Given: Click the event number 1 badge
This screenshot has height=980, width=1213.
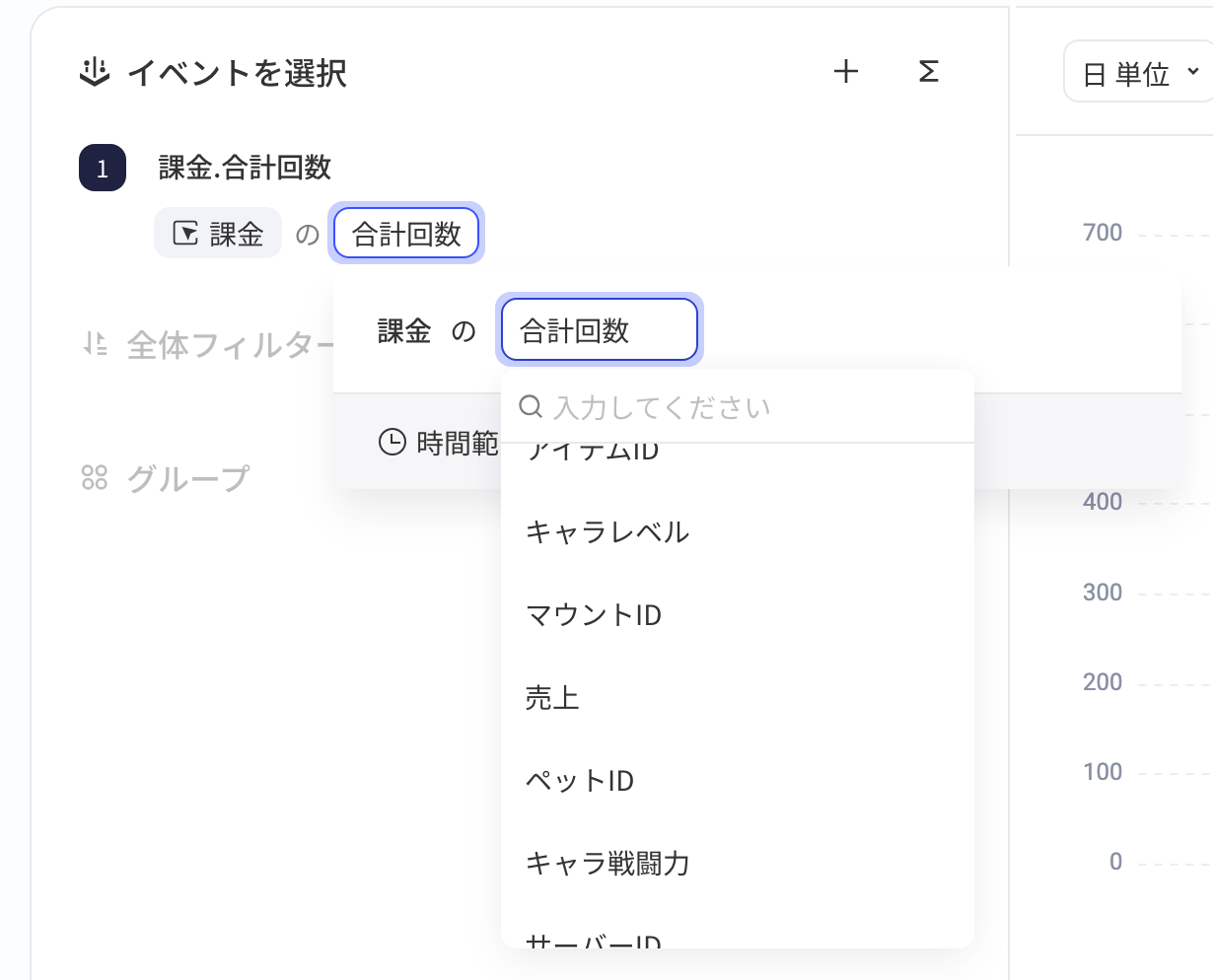Looking at the screenshot, I should point(103,168).
